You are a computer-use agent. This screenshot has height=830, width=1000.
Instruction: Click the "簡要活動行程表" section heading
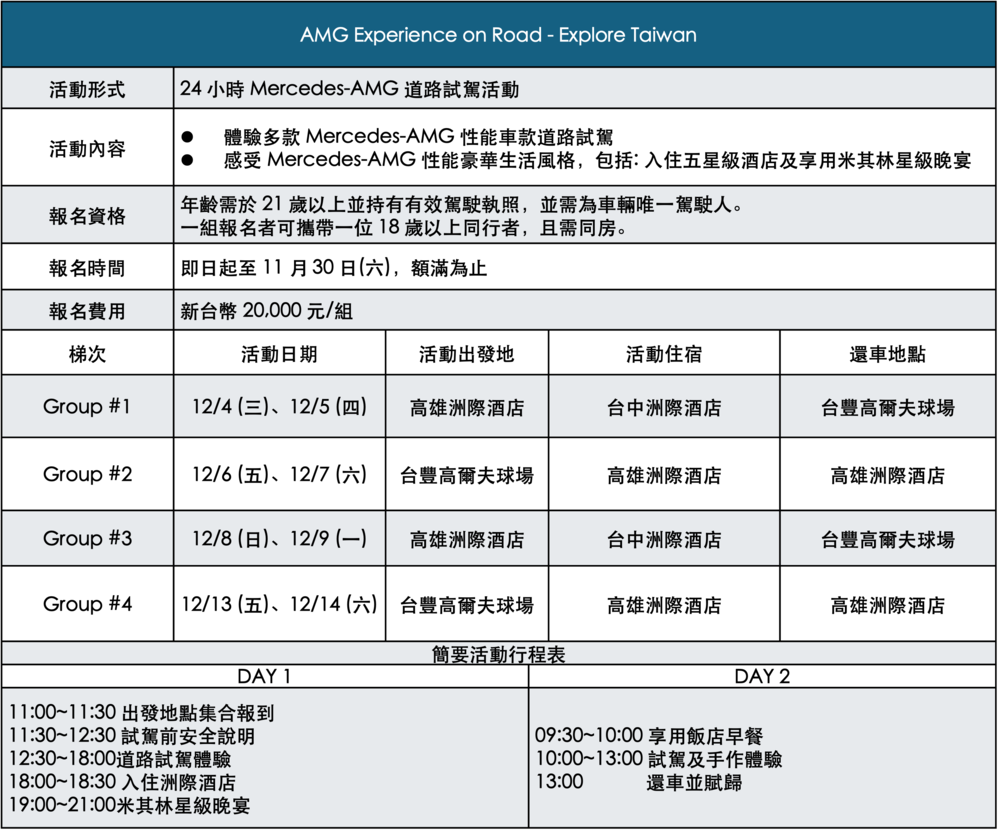click(498, 654)
